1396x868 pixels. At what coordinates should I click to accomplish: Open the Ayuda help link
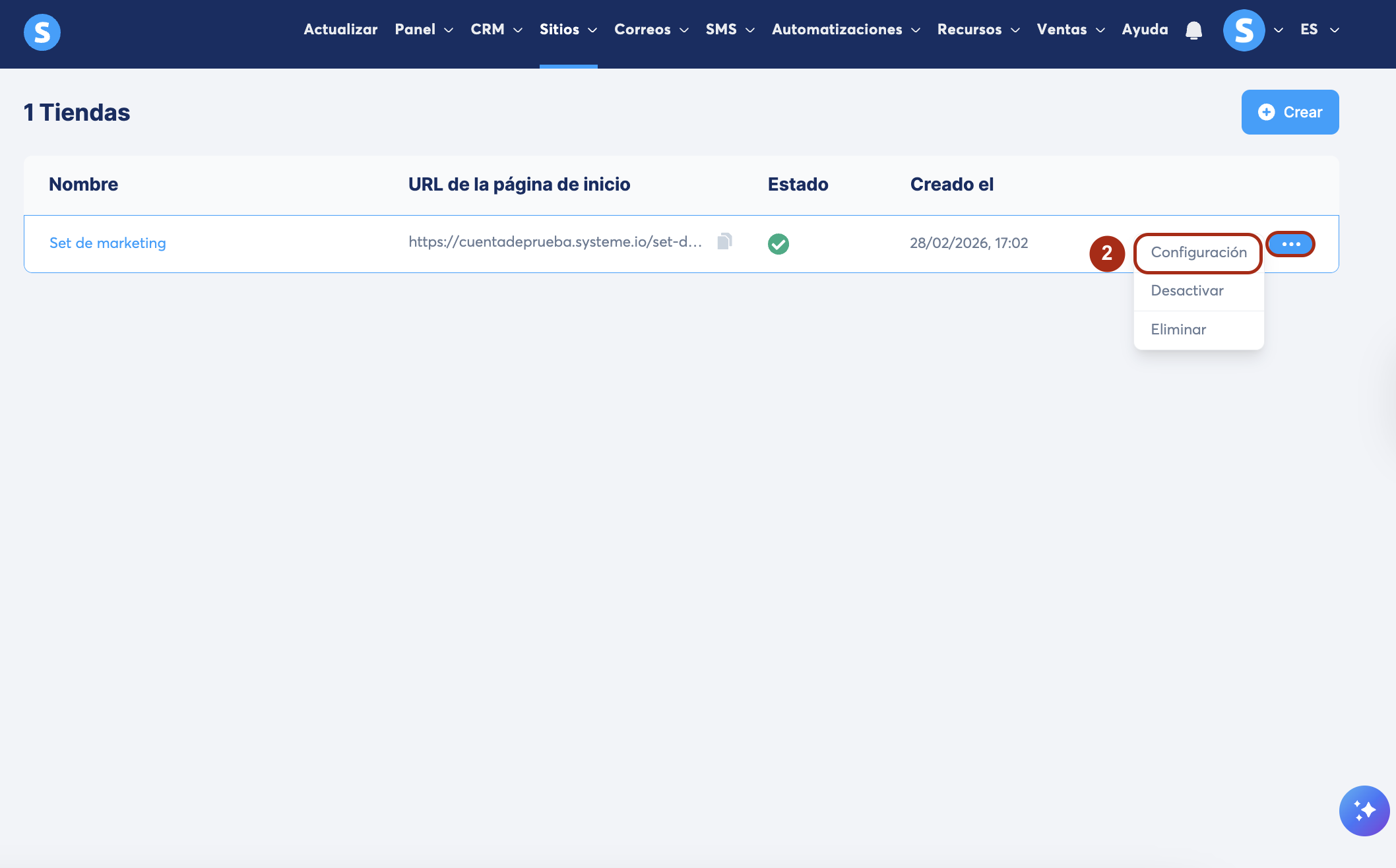tap(1145, 30)
